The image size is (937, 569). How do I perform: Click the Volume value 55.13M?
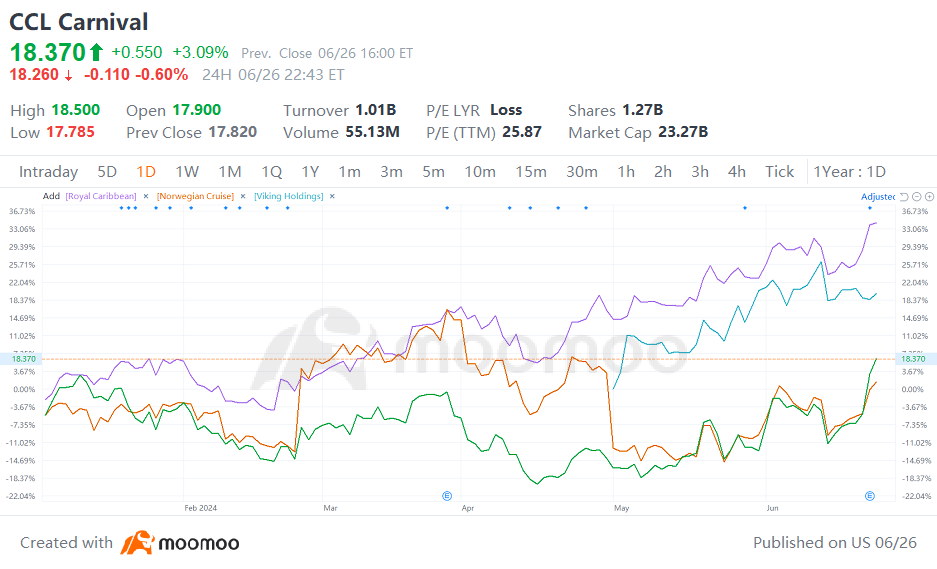click(x=372, y=132)
